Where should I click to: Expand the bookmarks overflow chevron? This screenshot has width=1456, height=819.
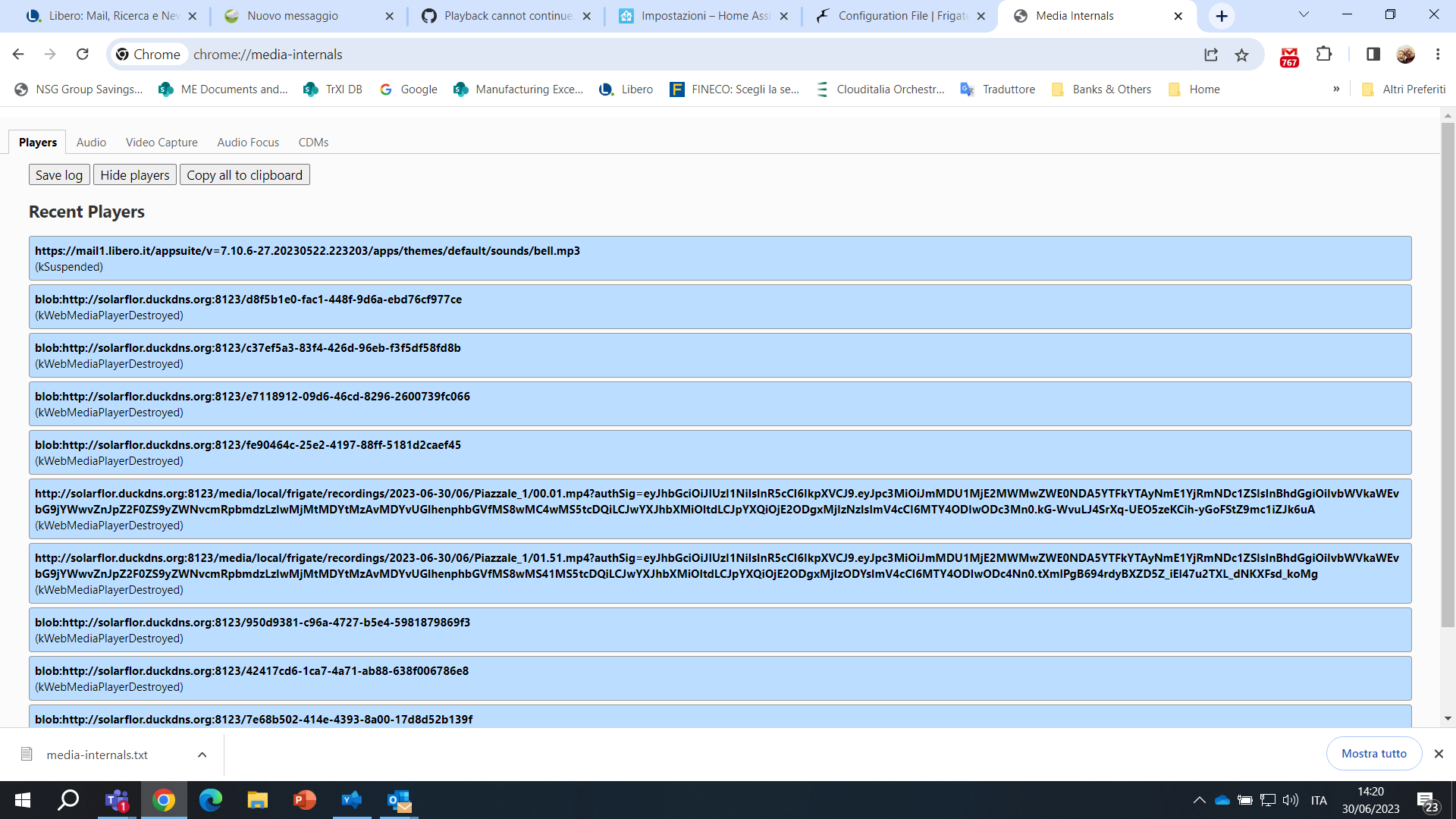(1336, 89)
